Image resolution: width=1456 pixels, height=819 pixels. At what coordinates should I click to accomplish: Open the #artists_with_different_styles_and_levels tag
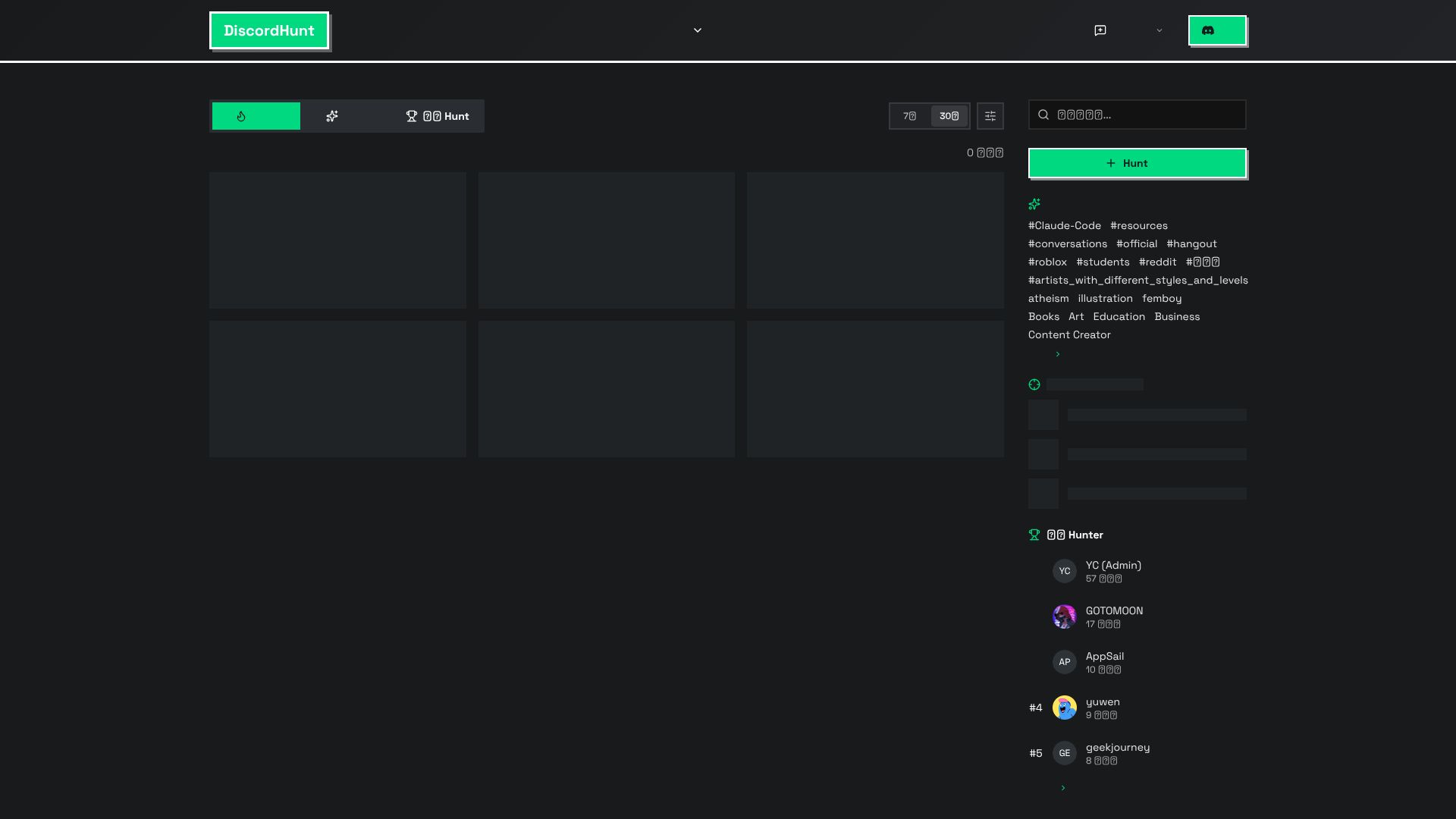pyautogui.click(x=1138, y=280)
